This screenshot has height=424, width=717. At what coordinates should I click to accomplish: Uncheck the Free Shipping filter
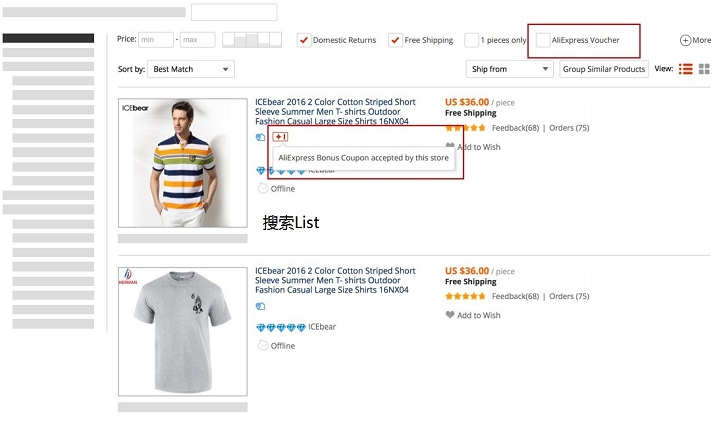click(x=395, y=40)
